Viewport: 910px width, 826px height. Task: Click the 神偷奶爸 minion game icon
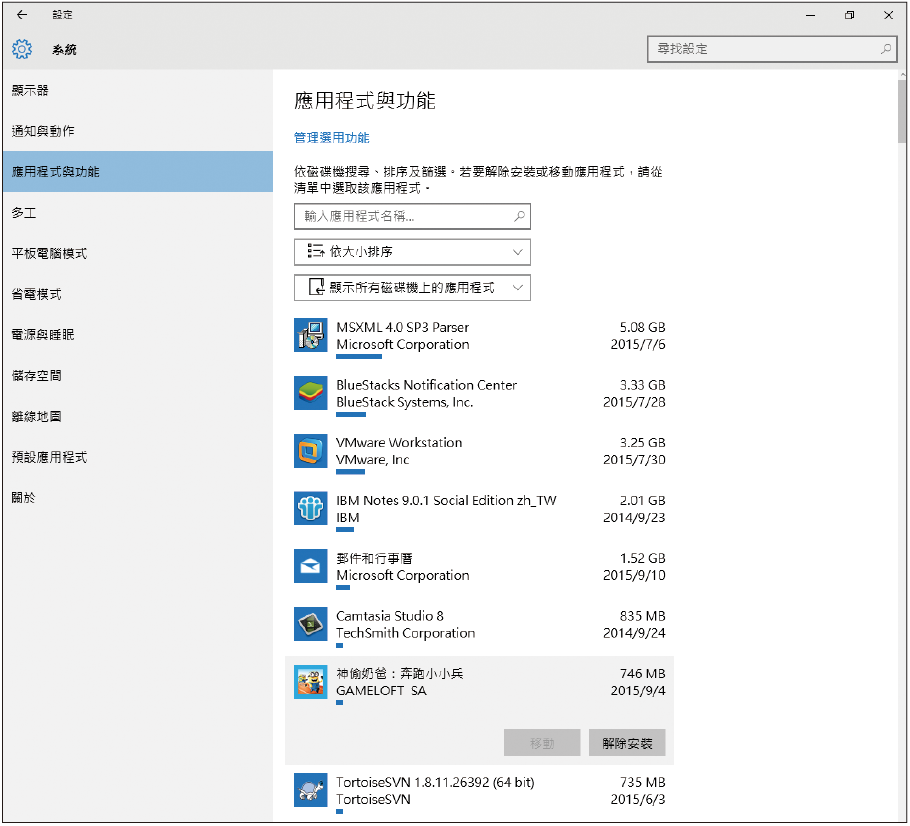310,681
